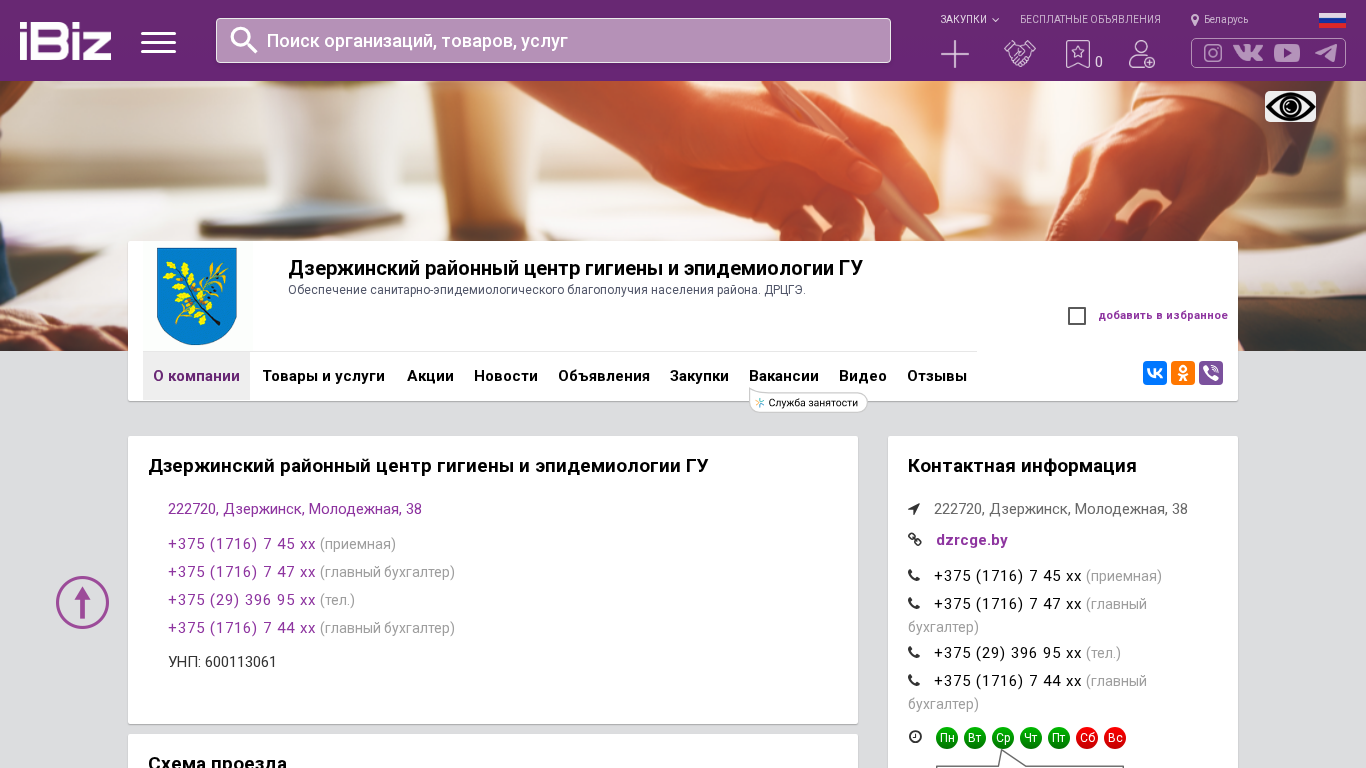
Task: Click the clock icon for working hours
Action: click(915, 737)
